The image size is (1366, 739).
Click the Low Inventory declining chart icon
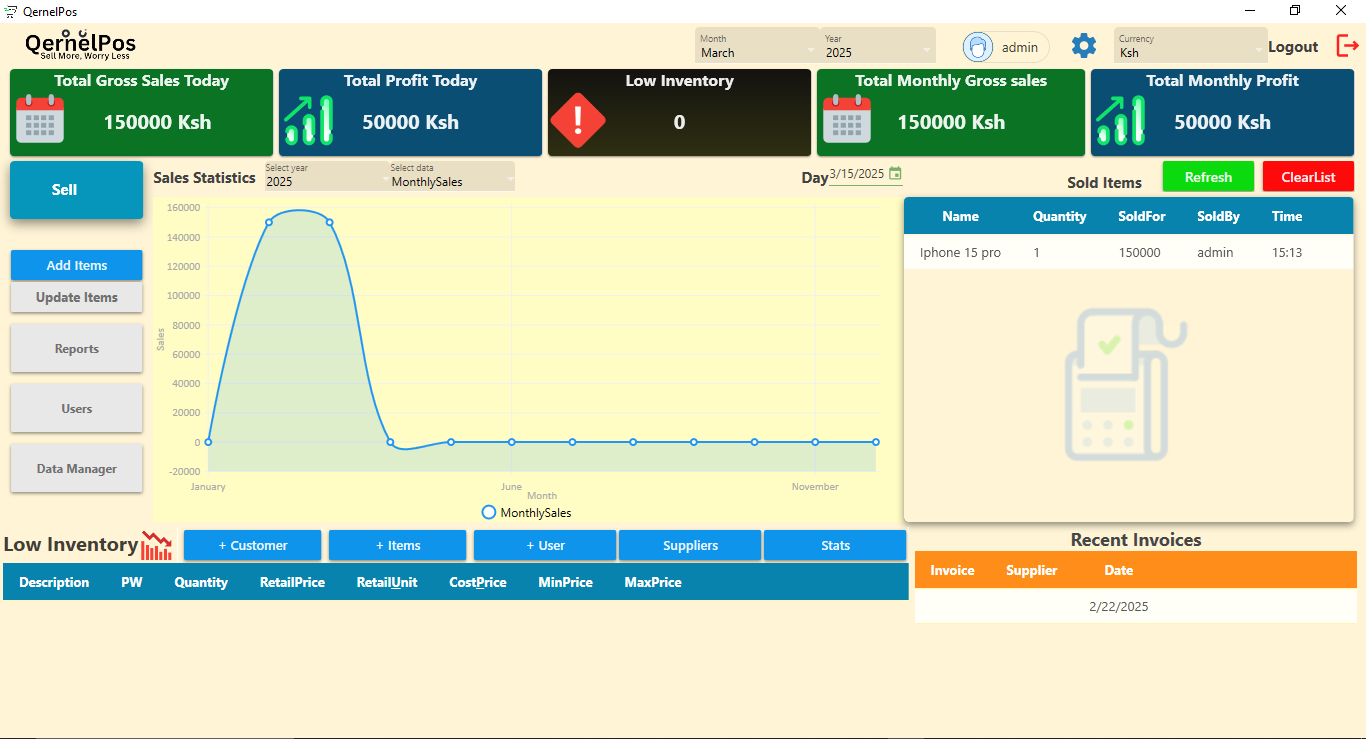click(x=156, y=546)
